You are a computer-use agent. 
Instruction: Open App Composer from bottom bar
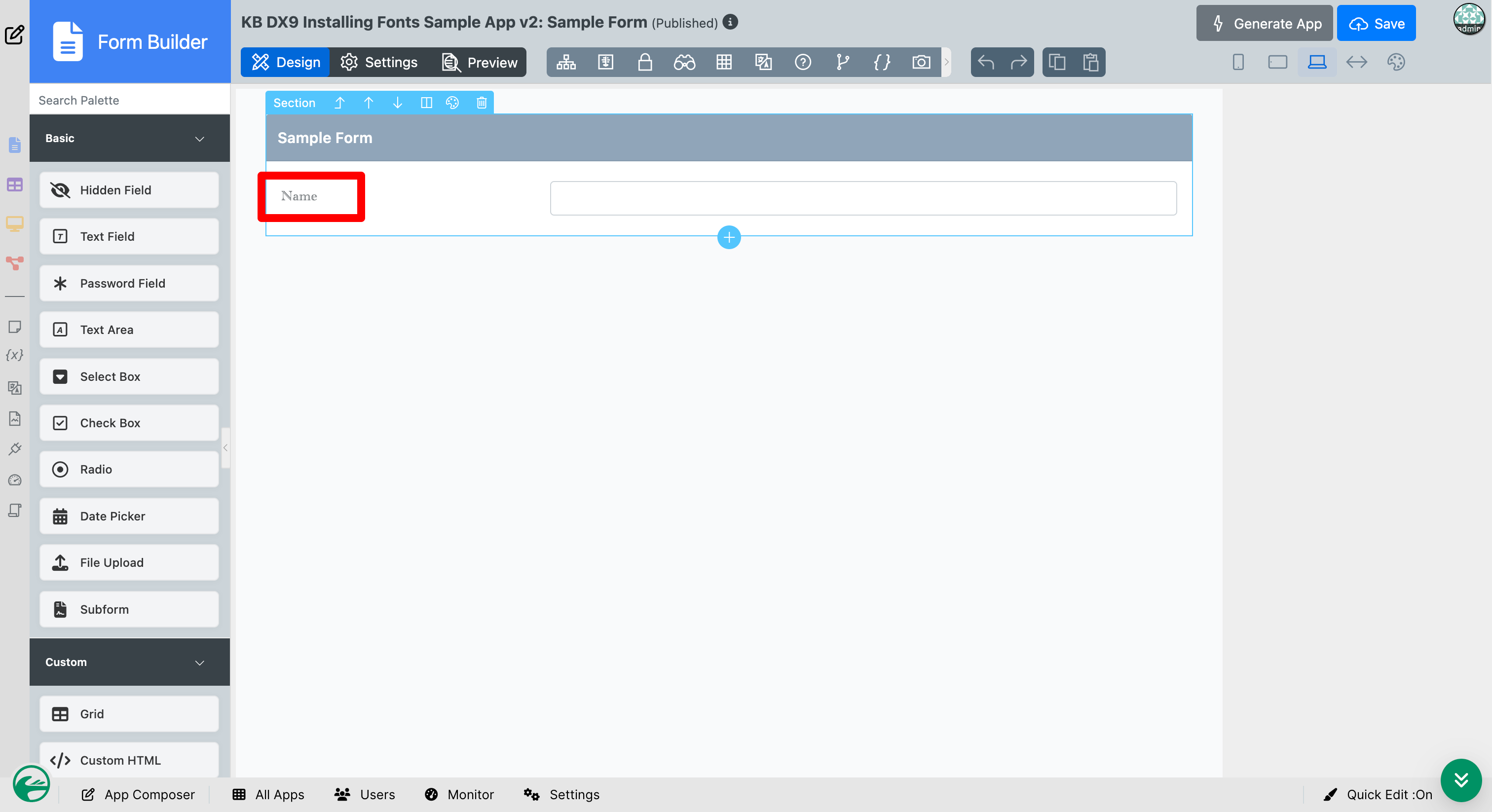pyautogui.click(x=139, y=795)
